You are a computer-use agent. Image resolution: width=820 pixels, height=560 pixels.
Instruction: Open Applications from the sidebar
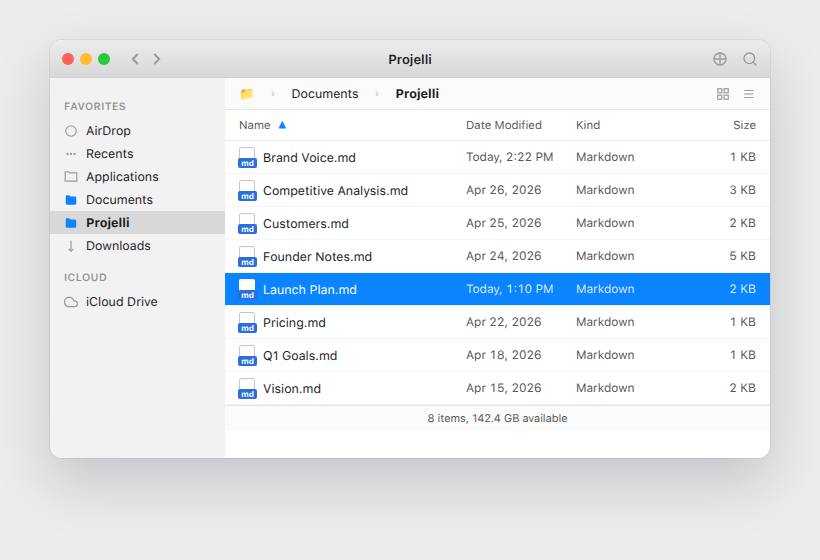tap(122, 177)
